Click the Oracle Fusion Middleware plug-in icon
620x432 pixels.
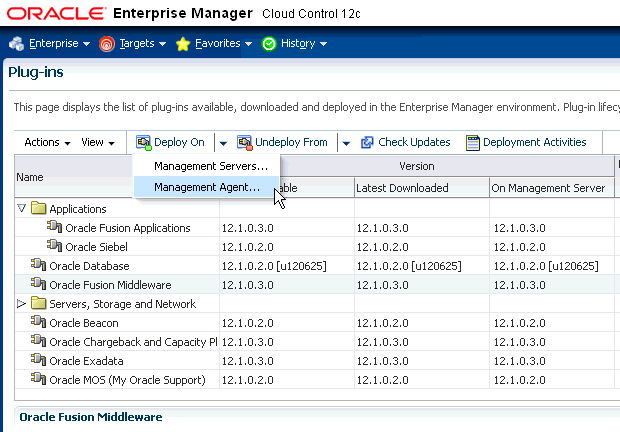click(38, 283)
